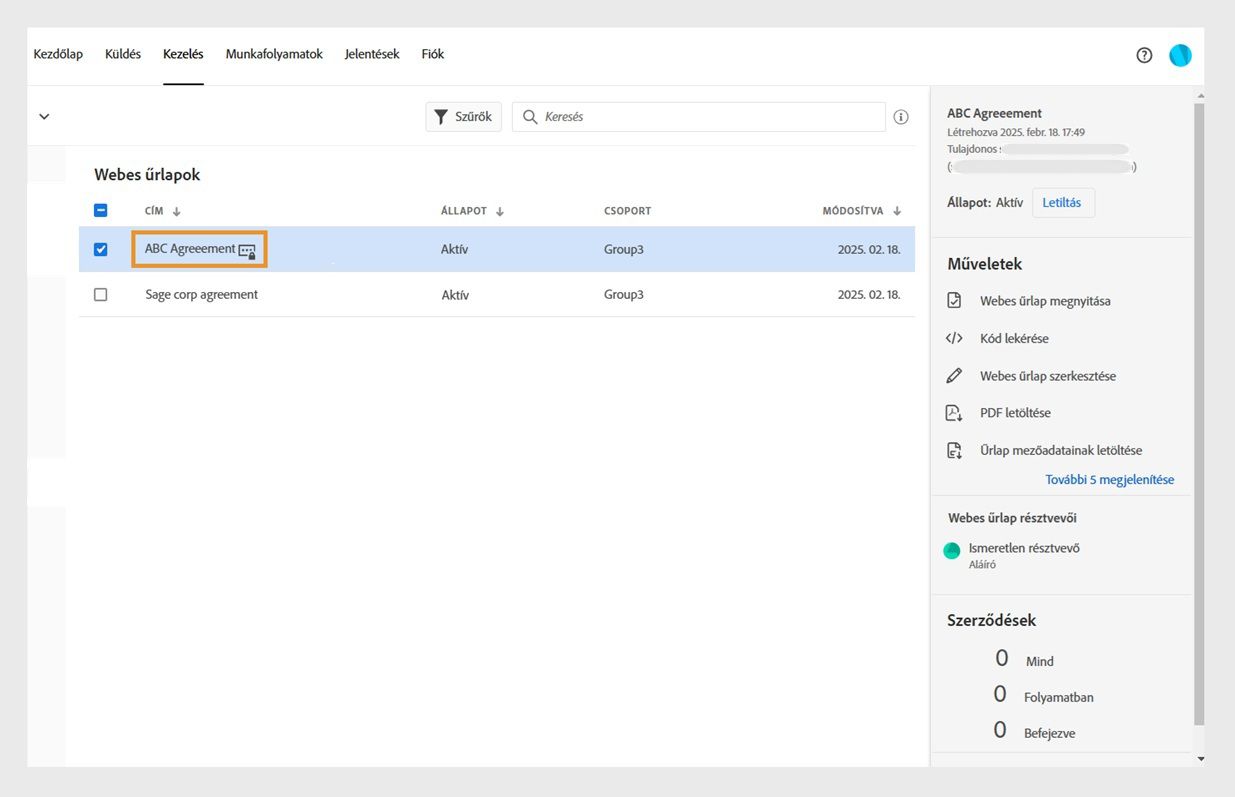Click További 5 megjelenítése link
1235x797 pixels.
click(x=1109, y=480)
